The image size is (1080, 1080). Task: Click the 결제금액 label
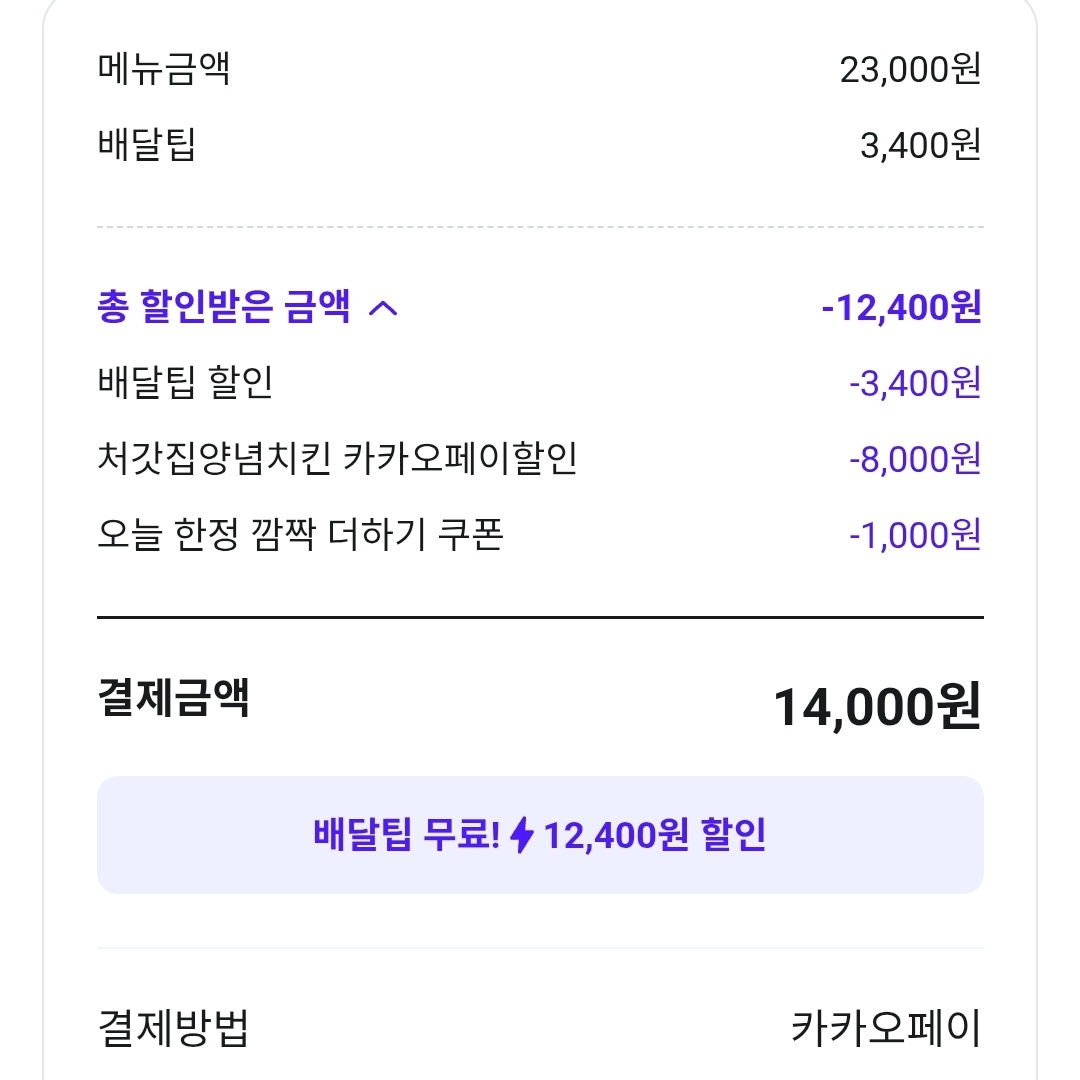coord(173,697)
